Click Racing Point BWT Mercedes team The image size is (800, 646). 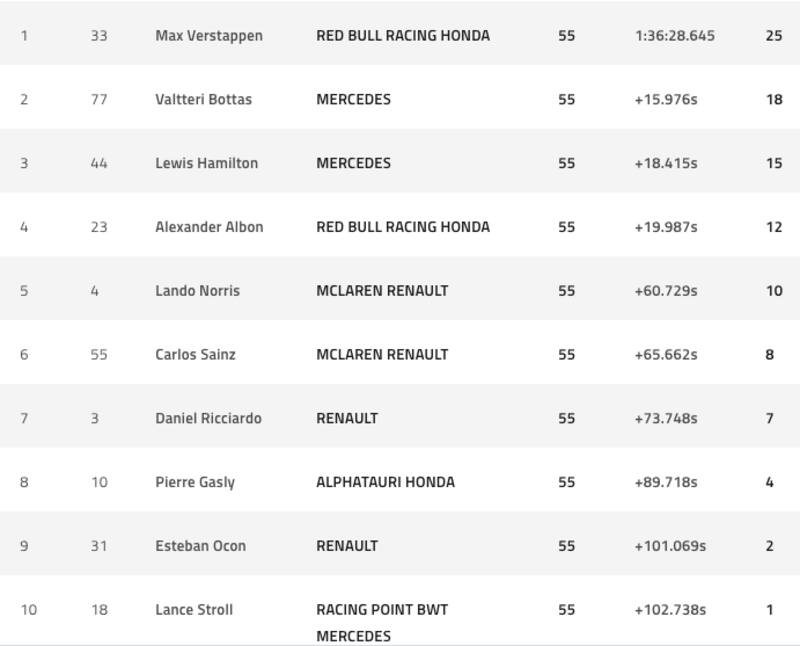tap(381, 622)
